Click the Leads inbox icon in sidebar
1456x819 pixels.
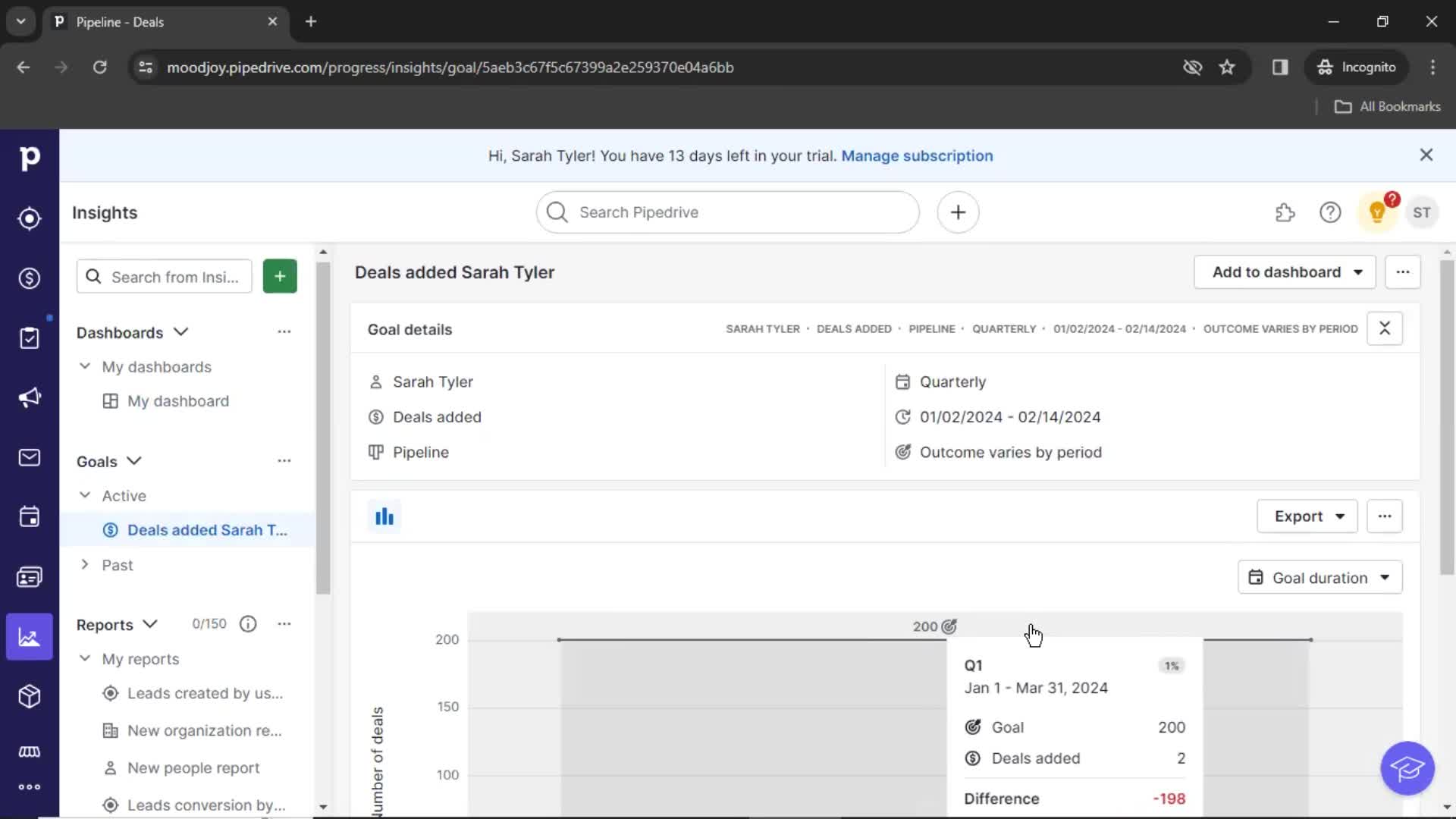(29, 218)
